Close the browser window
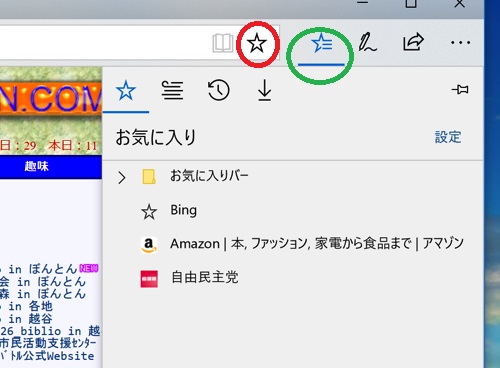Screen dimensions: 500x368 coord(460,3)
